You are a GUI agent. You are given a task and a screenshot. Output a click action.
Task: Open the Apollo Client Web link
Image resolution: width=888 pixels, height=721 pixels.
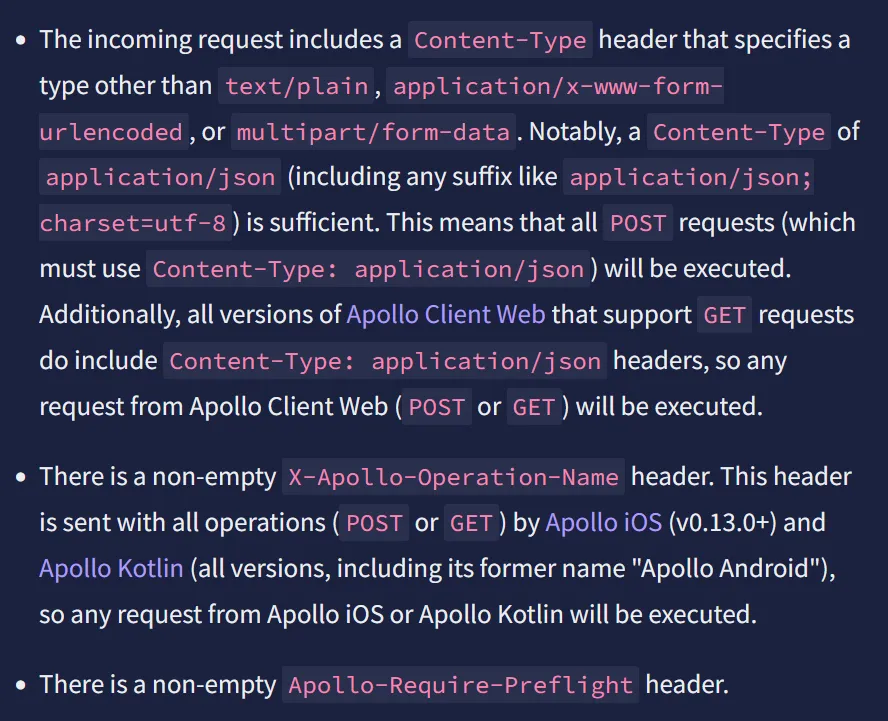coord(446,315)
